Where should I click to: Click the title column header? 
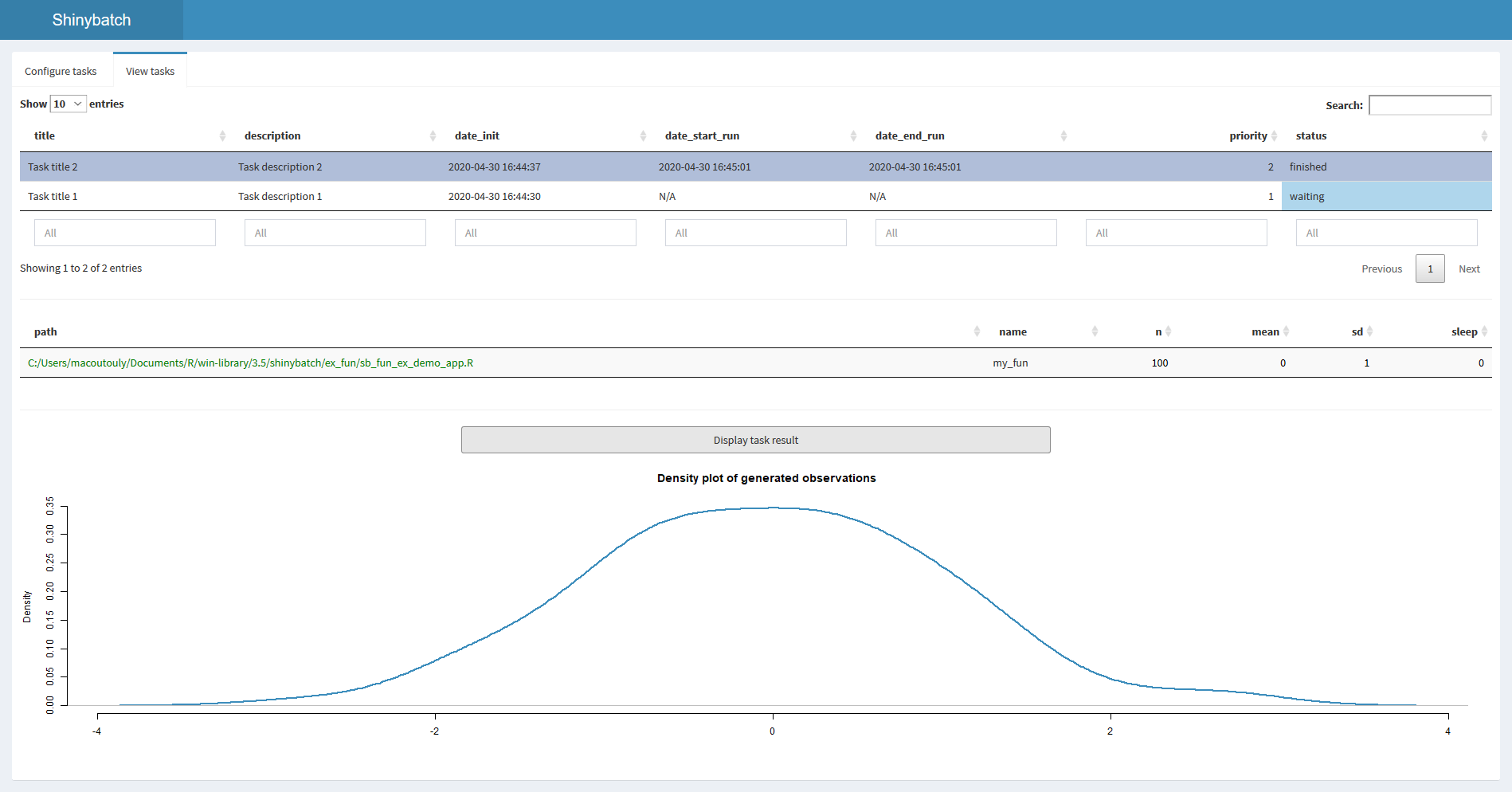125,136
